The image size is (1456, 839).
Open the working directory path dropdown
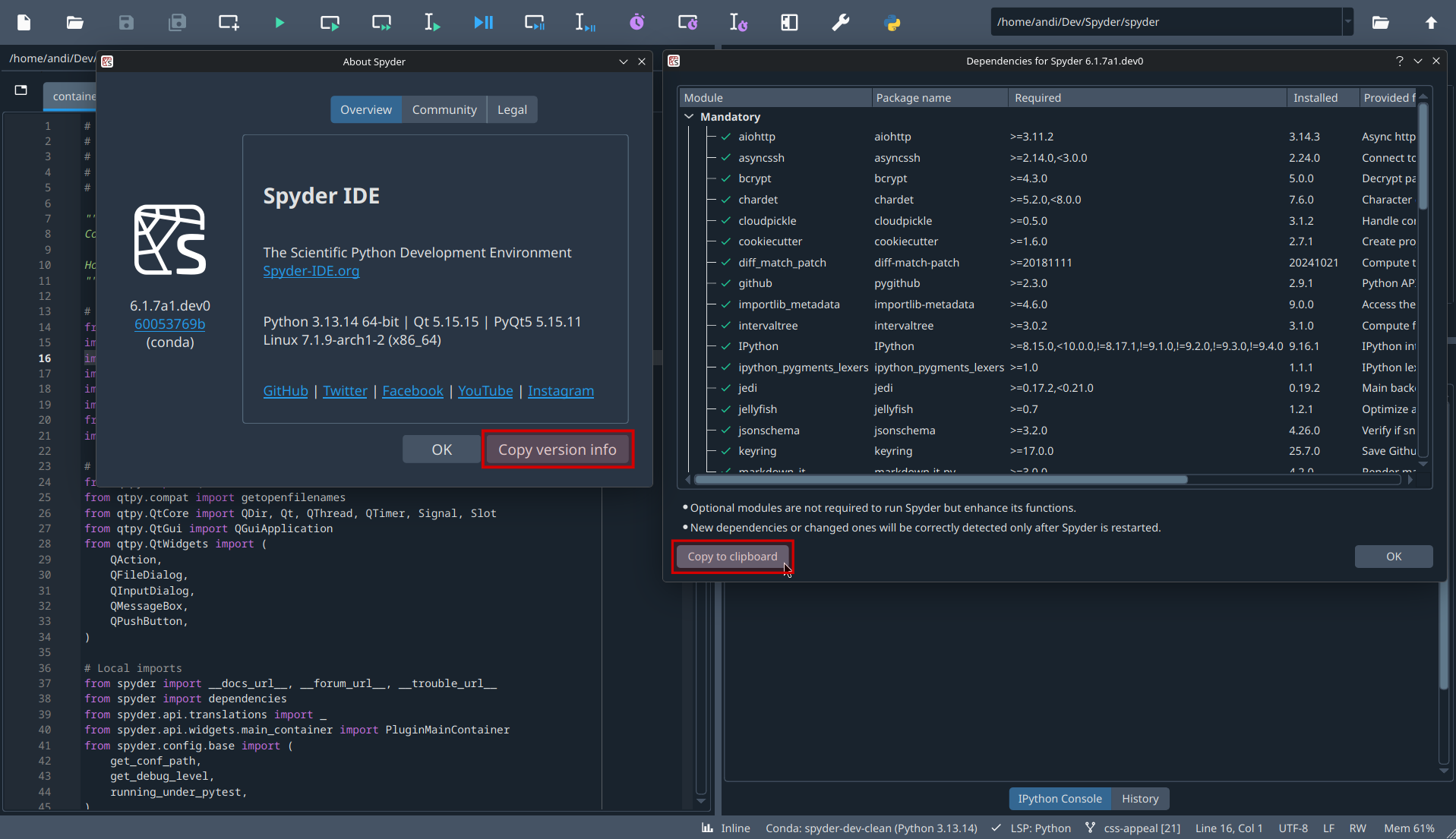(x=1347, y=22)
